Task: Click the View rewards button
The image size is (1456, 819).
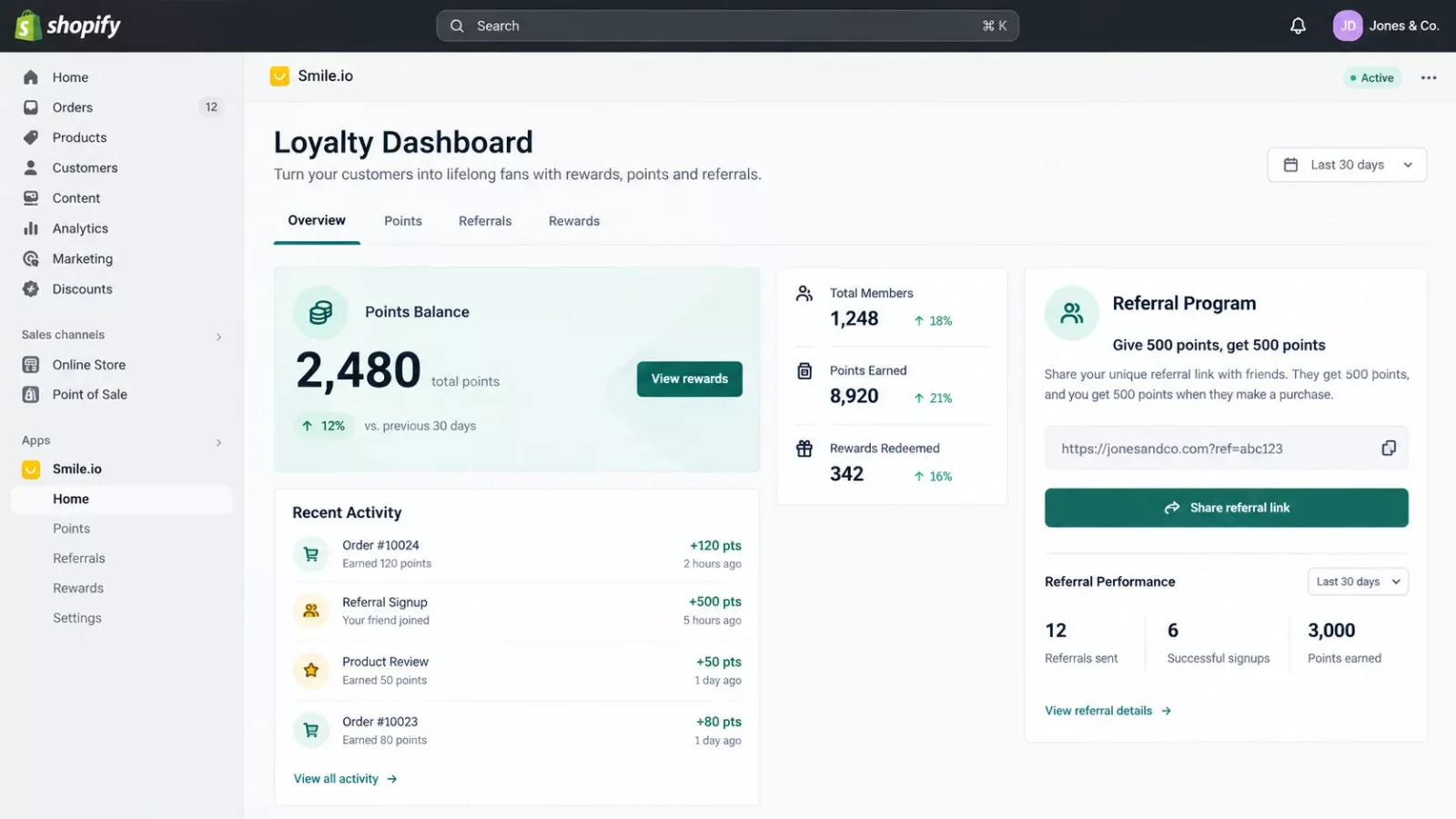Action: (690, 379)
